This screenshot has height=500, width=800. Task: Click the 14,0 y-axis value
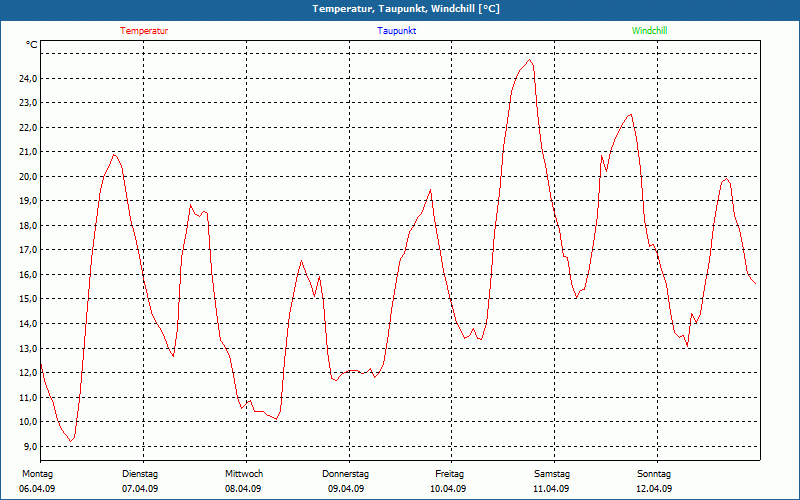(29, 323)
